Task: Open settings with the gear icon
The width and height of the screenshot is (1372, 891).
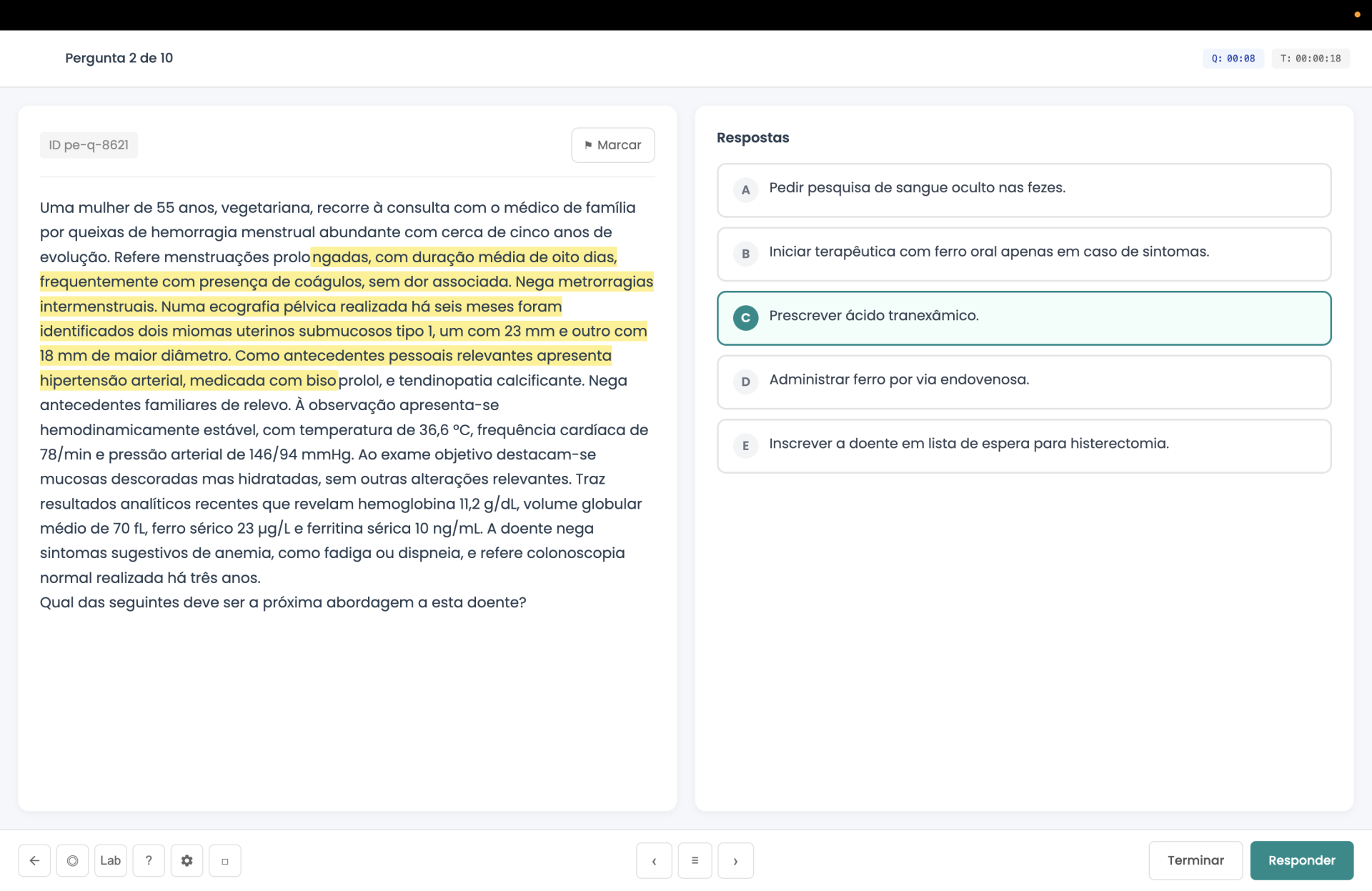Action: [187, 860]
